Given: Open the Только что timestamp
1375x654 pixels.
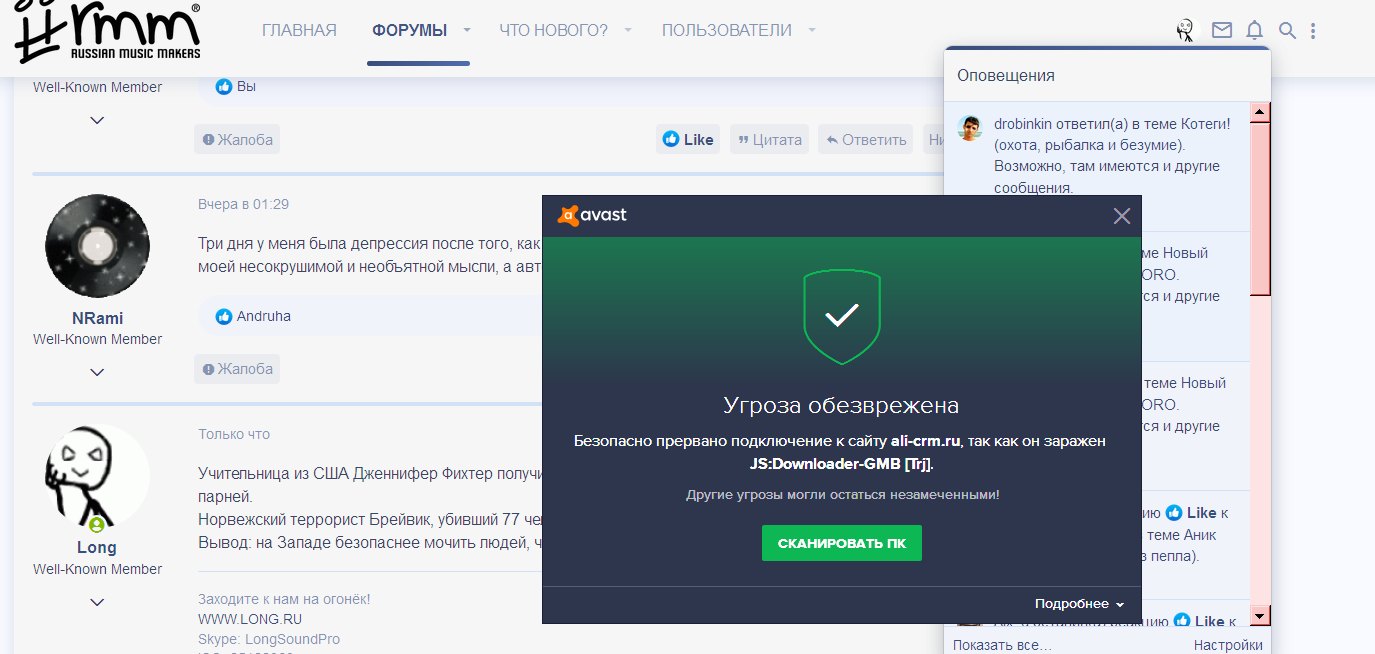Looking at the screenshot, I should (x=234, y=434).
